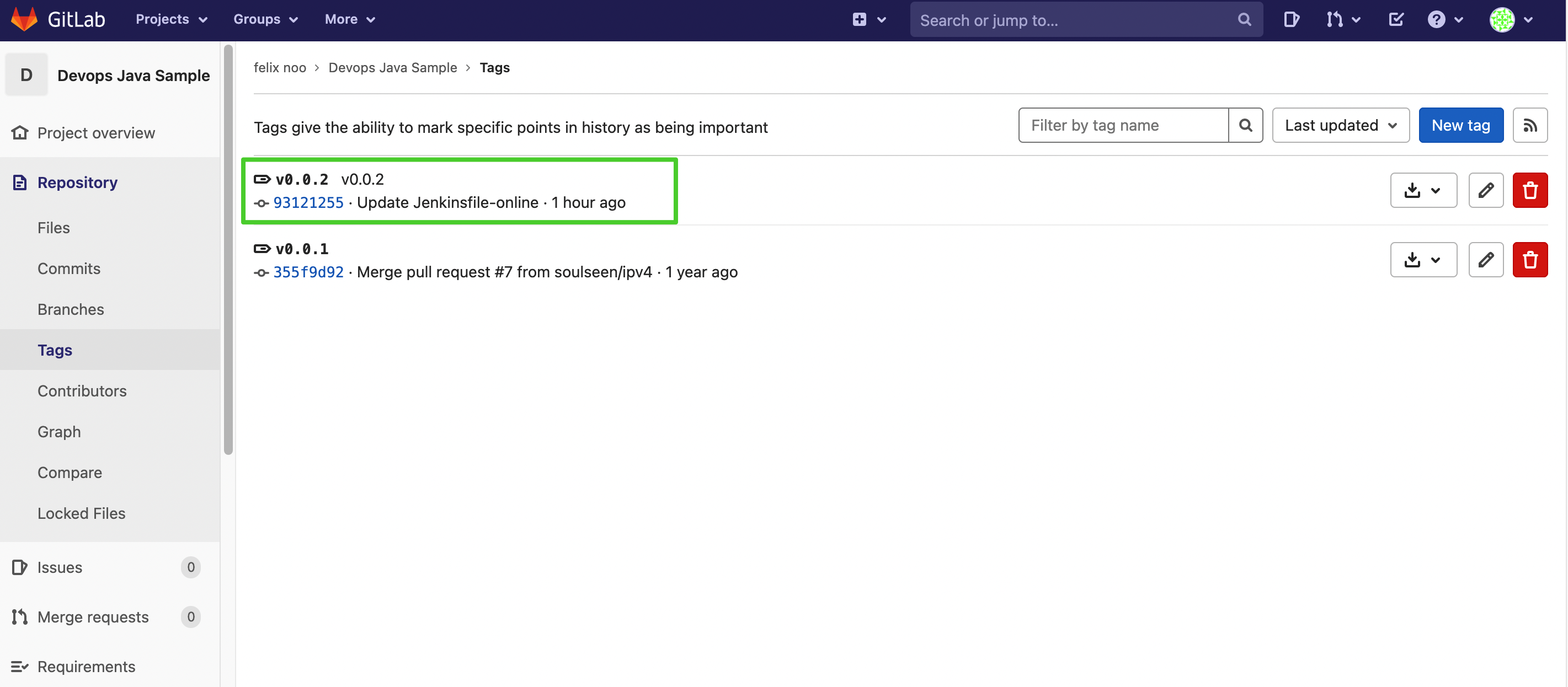Click the sidebar vertical scrollbar
Image resolution: width=1568 pixels, height=687 pixels.
pos(228,249)
